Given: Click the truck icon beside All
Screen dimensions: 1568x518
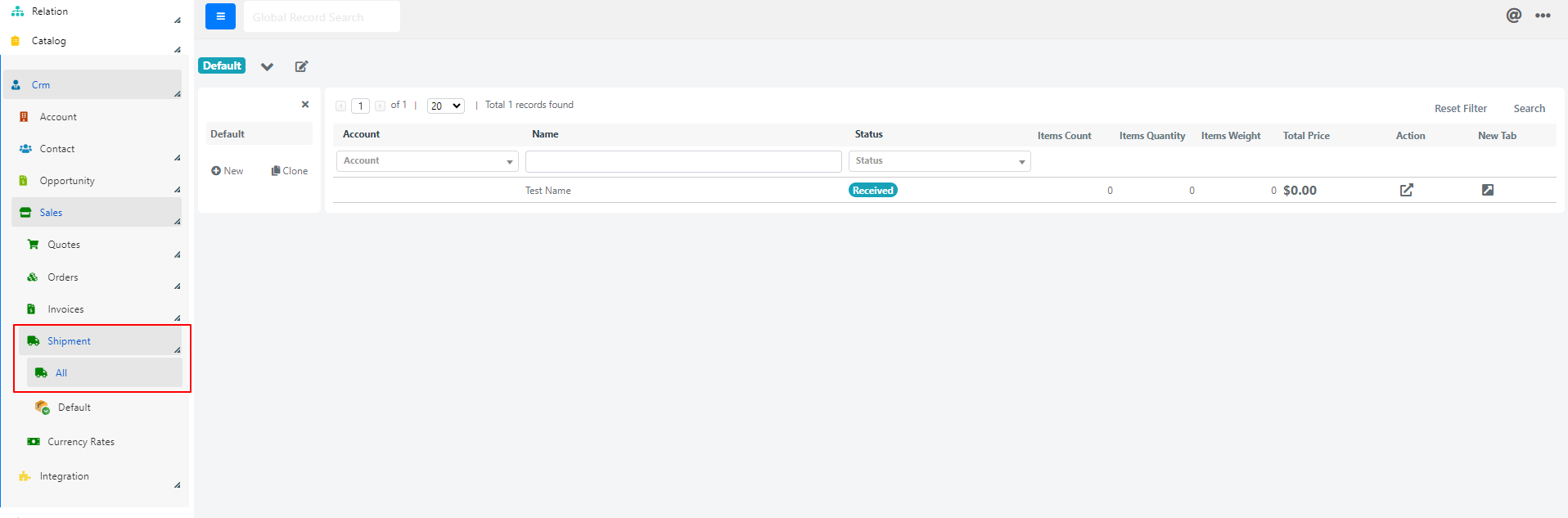Looking at the screenshot, I should coord(41,373).
